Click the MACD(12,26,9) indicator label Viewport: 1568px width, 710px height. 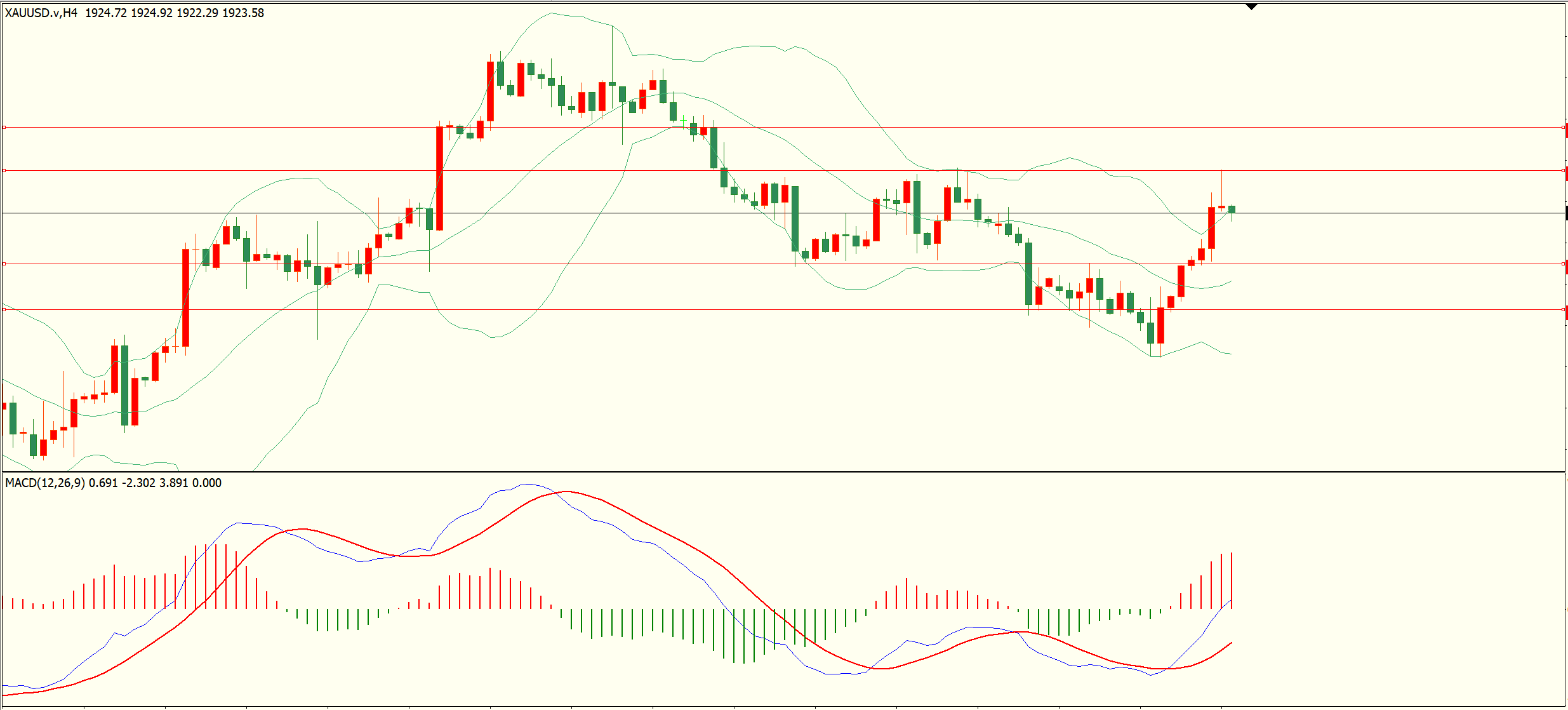tap(44, 483)
